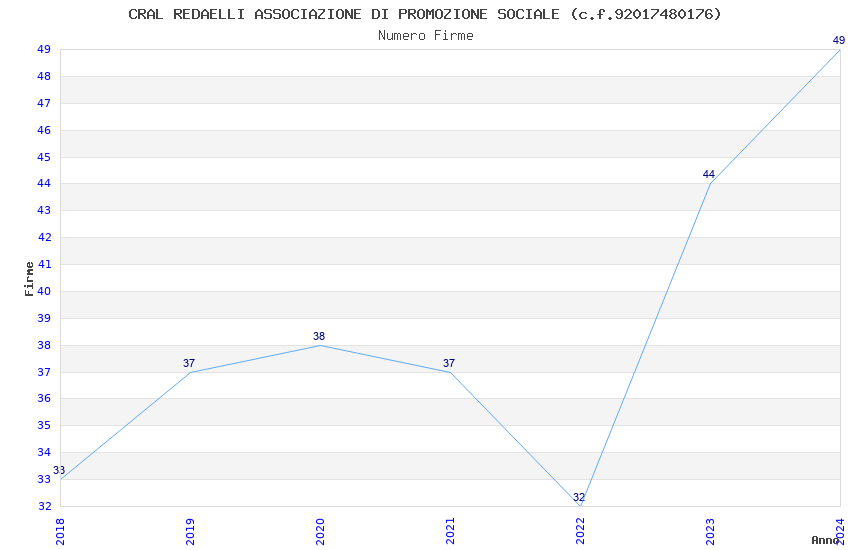Click the 2019 x-axis year label

190,532
